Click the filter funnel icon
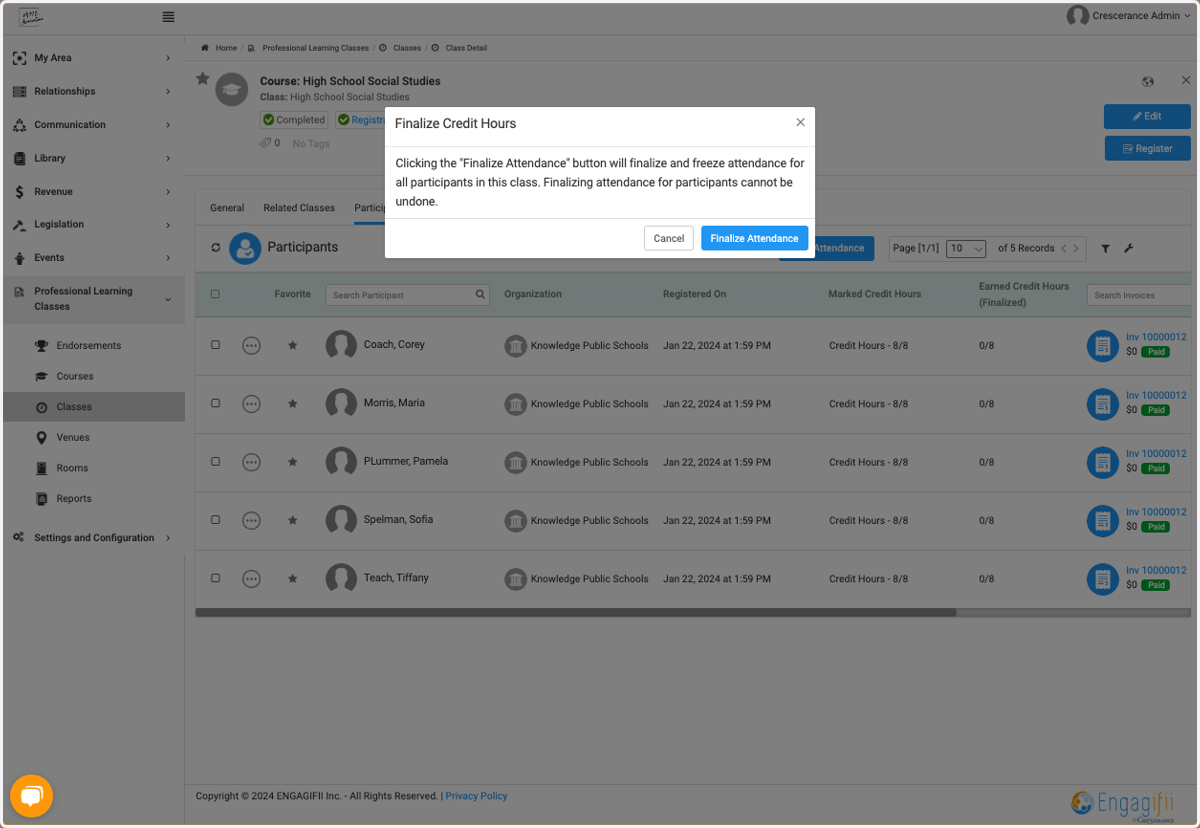 pyautogui.click(x=1105, y=249)
